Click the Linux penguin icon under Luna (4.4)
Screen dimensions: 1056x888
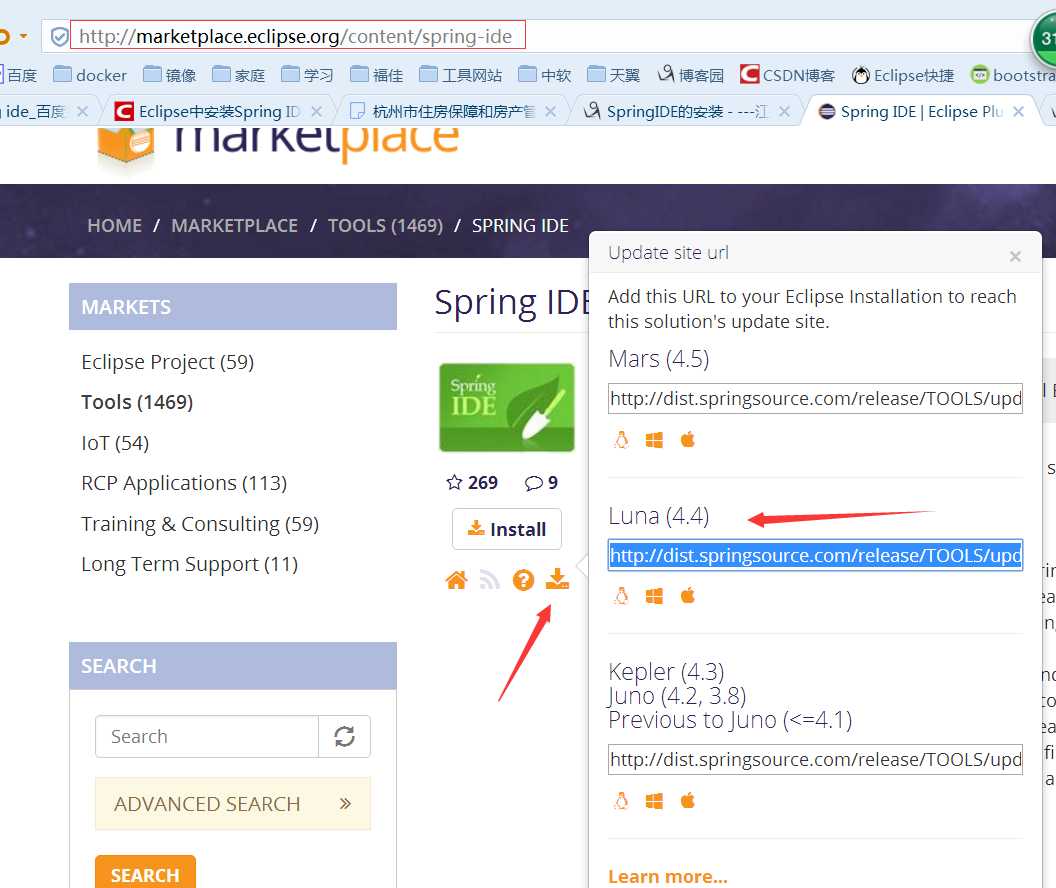(621, 596)
